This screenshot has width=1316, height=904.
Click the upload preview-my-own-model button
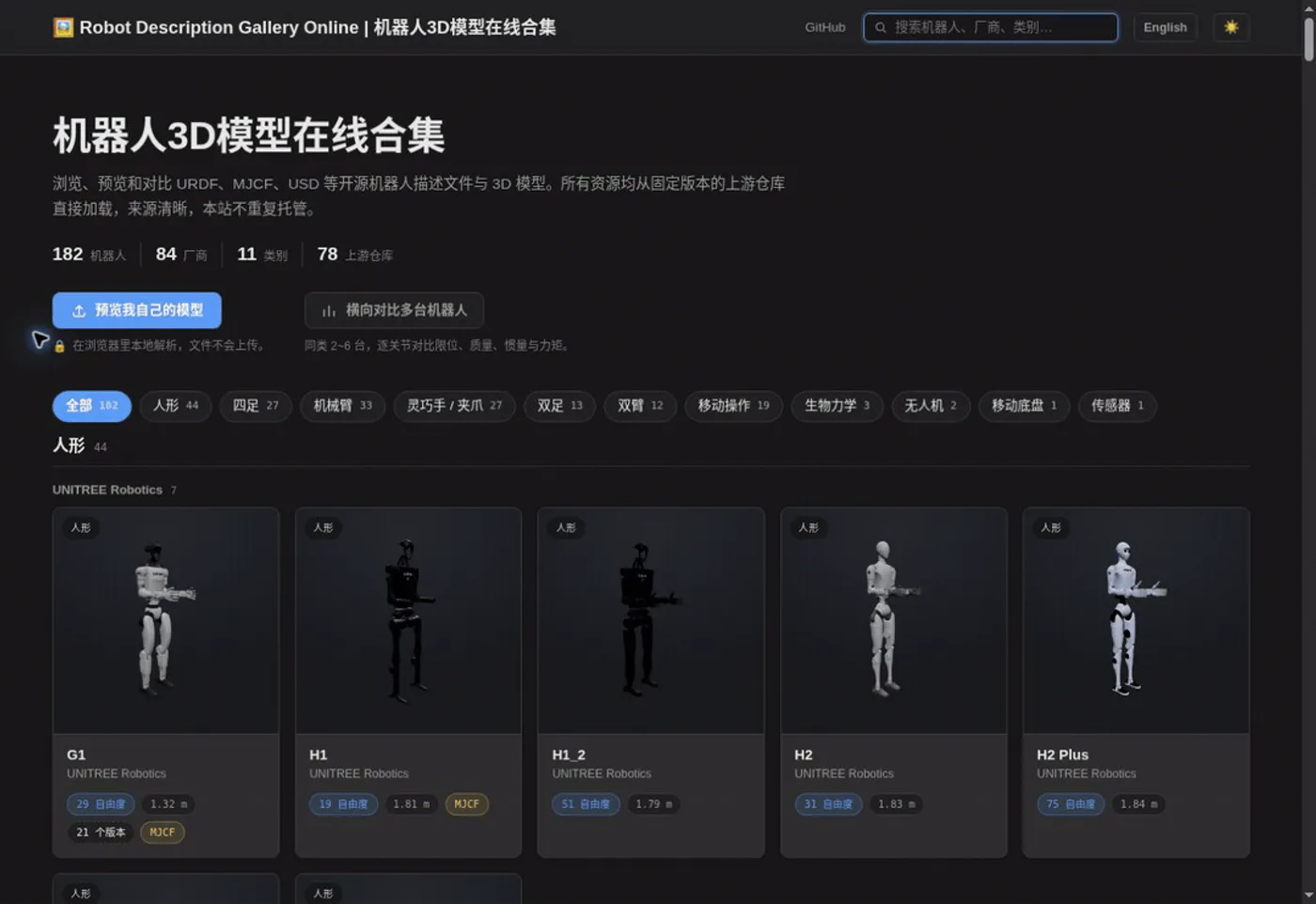(x=137, y=310)
